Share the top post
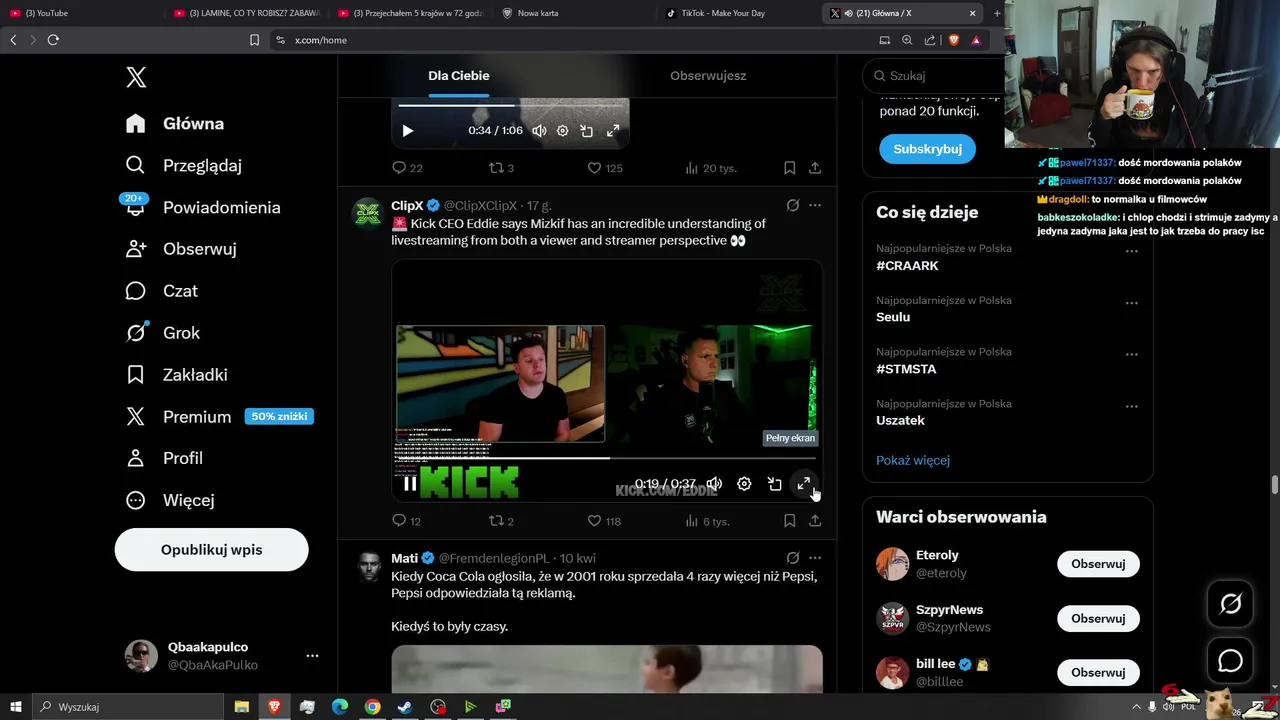 point(815,168)
